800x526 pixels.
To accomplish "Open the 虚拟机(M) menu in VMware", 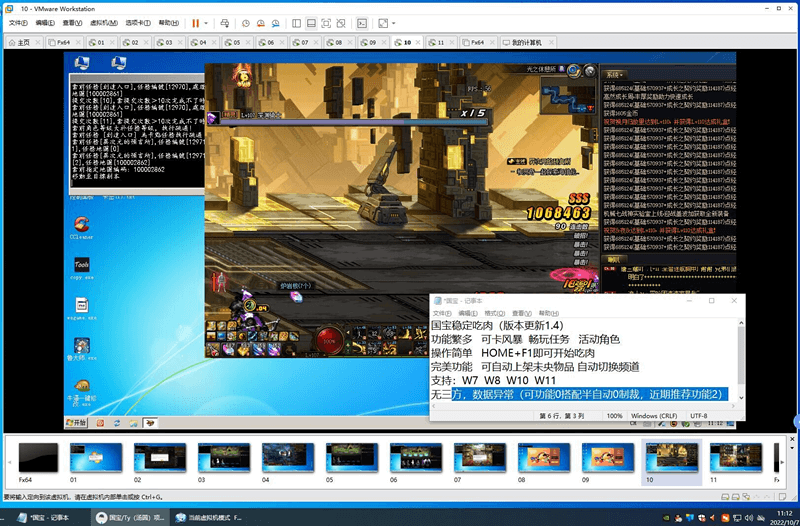I will [x=104, y=23].
